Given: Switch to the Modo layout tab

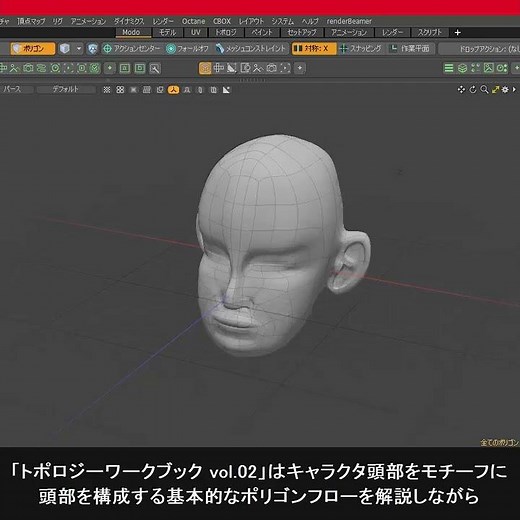Looking at the screenshot, I should [133, 32].
